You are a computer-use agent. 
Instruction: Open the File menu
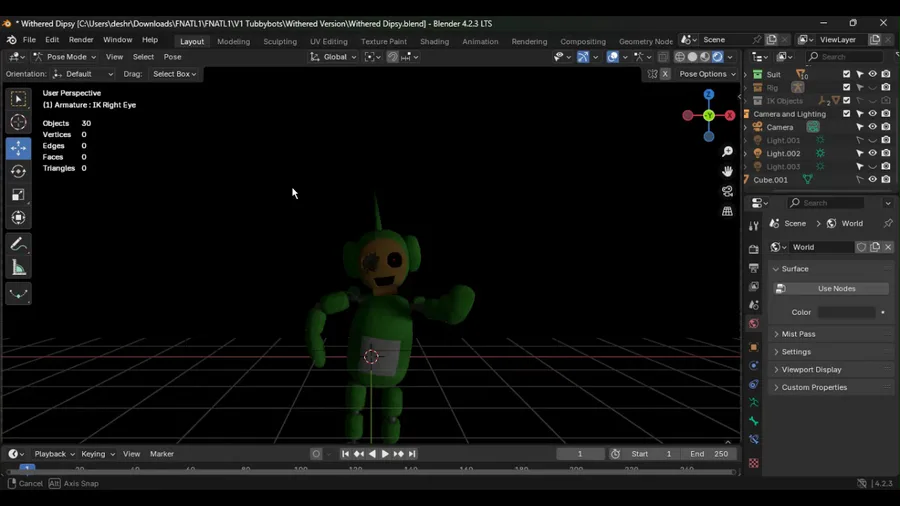[x=29, y=40]
